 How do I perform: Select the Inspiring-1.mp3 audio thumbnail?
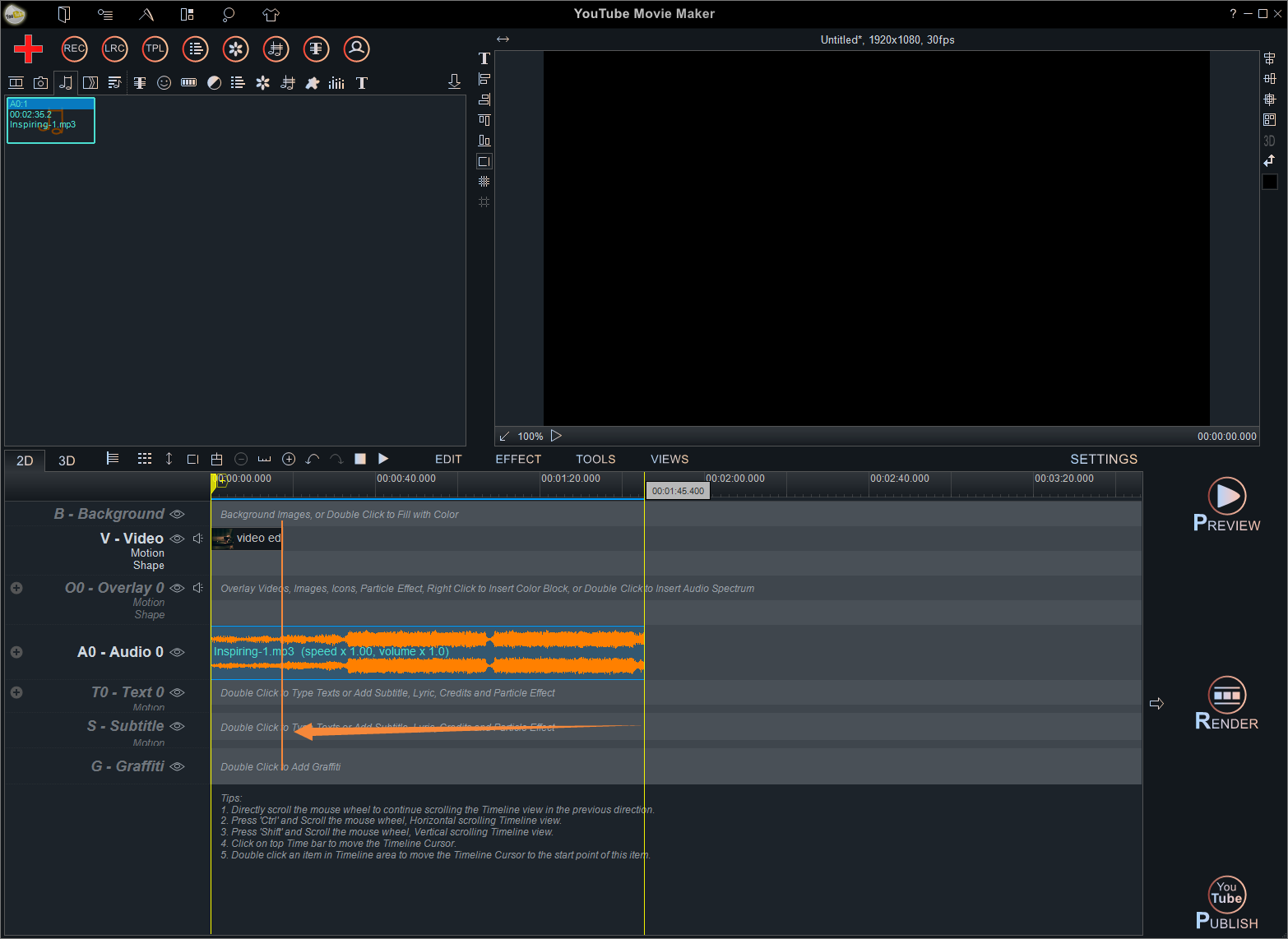(x=51, y=120)
